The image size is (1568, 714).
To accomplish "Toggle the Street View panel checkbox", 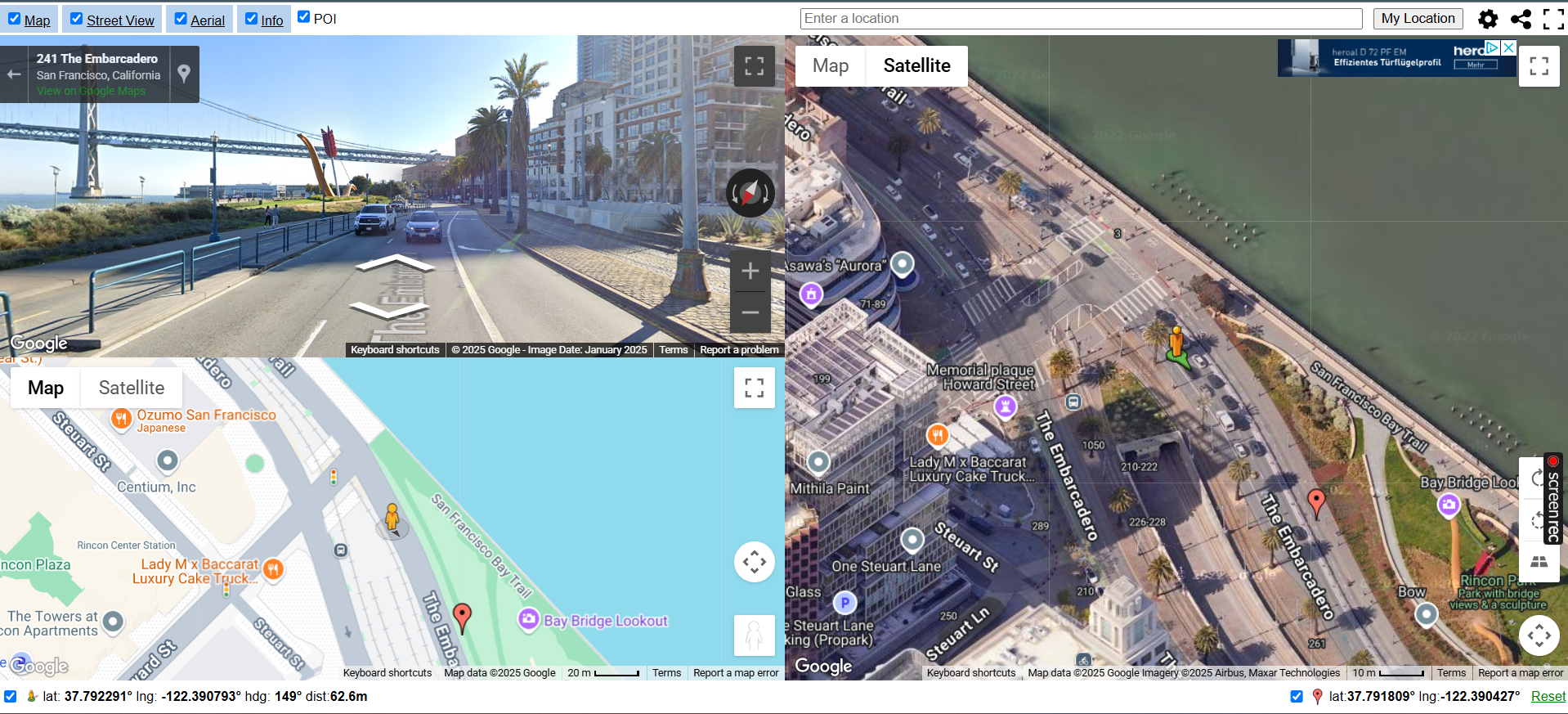I will 77,19.
